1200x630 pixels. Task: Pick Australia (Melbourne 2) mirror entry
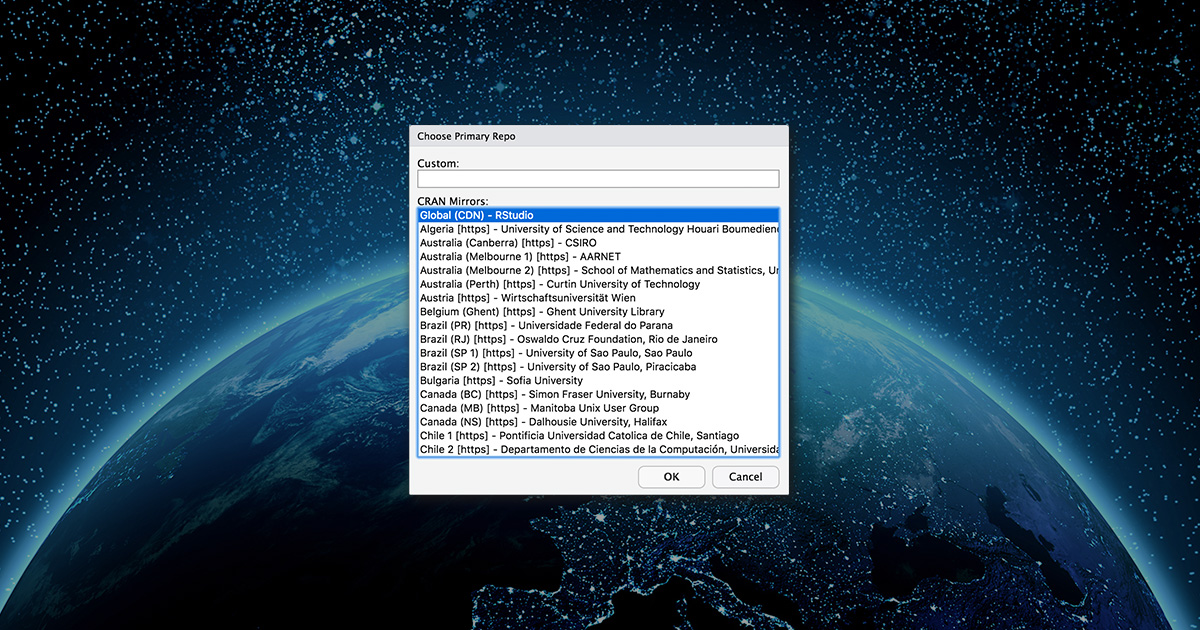coord(598,270)
